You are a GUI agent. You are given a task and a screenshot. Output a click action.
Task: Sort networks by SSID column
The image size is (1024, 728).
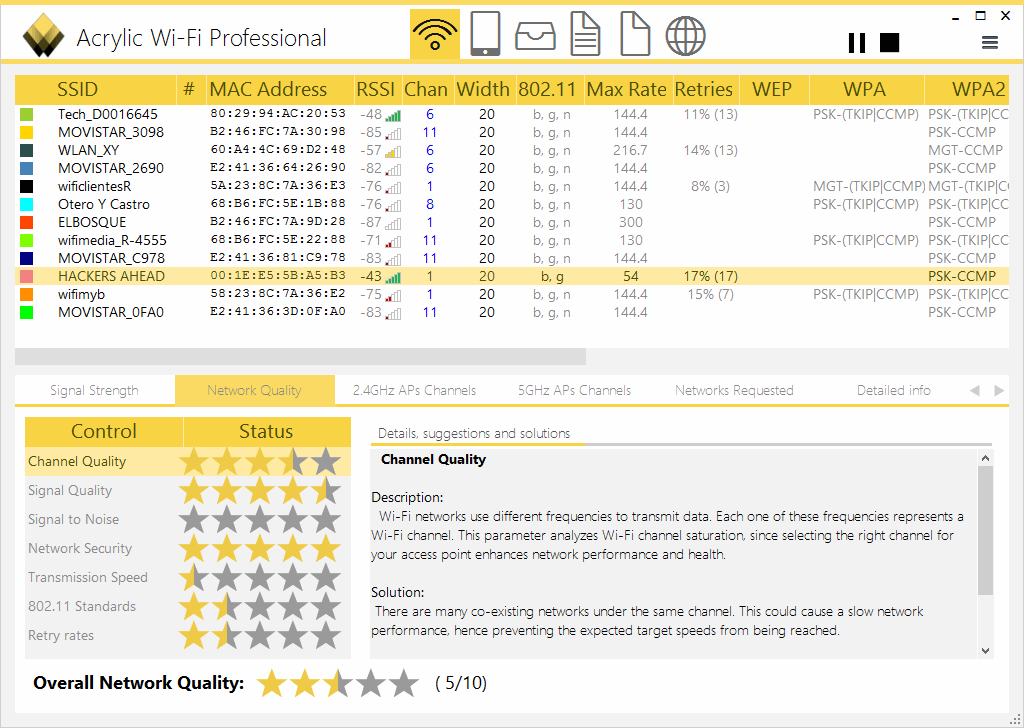tap(95, 89)
